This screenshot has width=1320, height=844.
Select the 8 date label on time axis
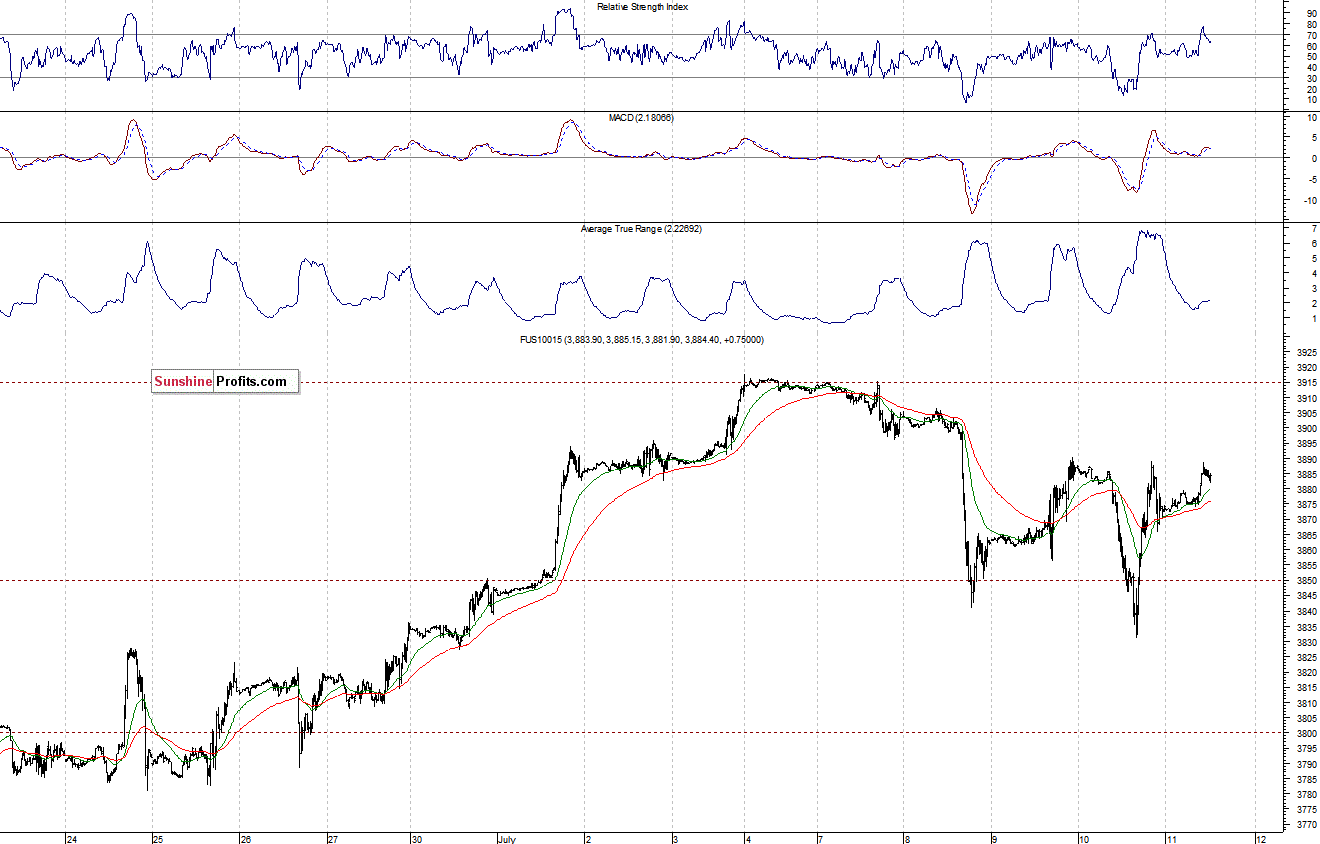907,838
